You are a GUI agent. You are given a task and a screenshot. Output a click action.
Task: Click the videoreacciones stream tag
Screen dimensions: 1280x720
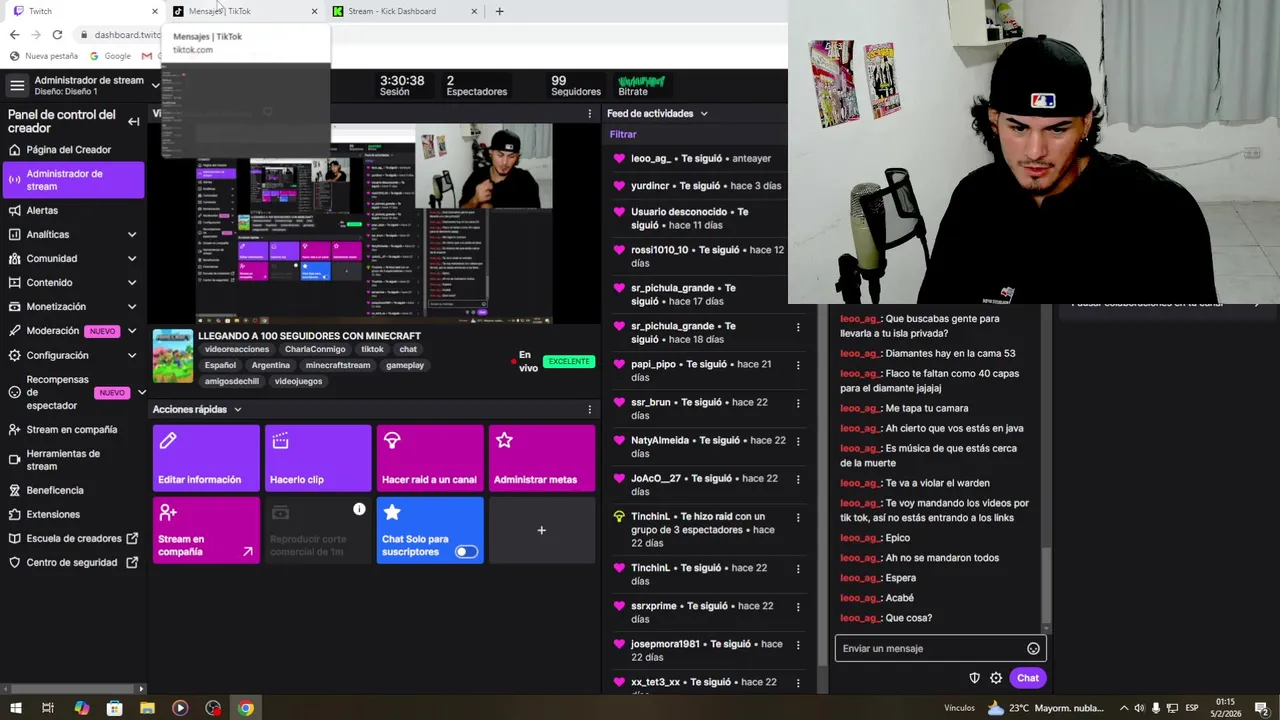(x=237, y=350)
